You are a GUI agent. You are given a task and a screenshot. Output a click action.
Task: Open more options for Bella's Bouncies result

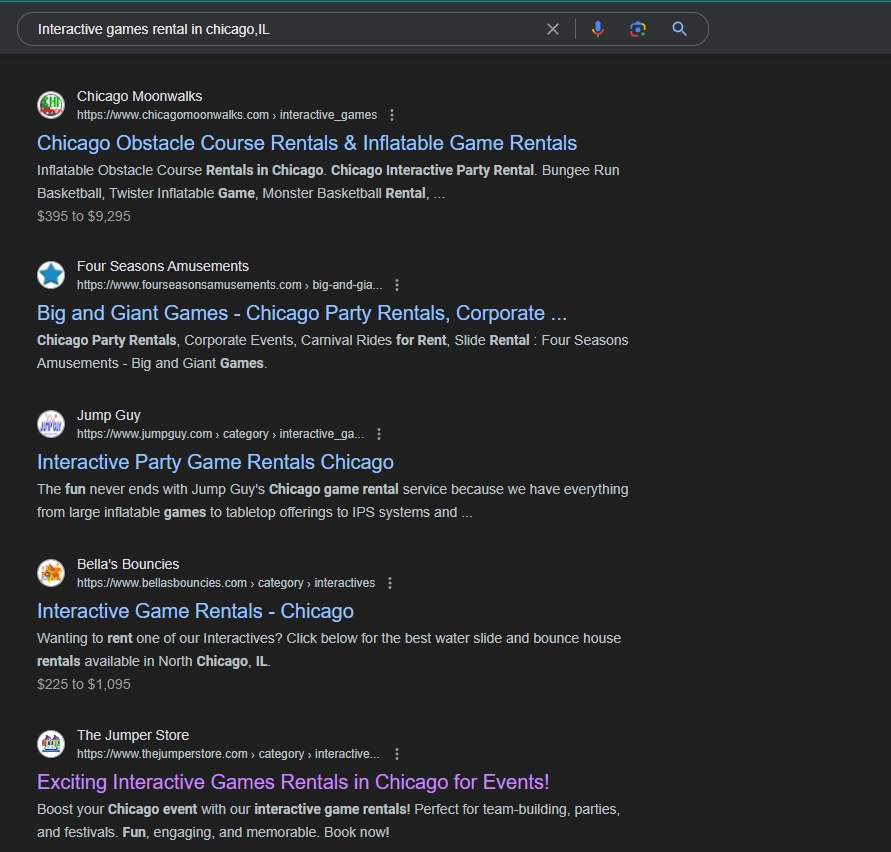(390, 583)
